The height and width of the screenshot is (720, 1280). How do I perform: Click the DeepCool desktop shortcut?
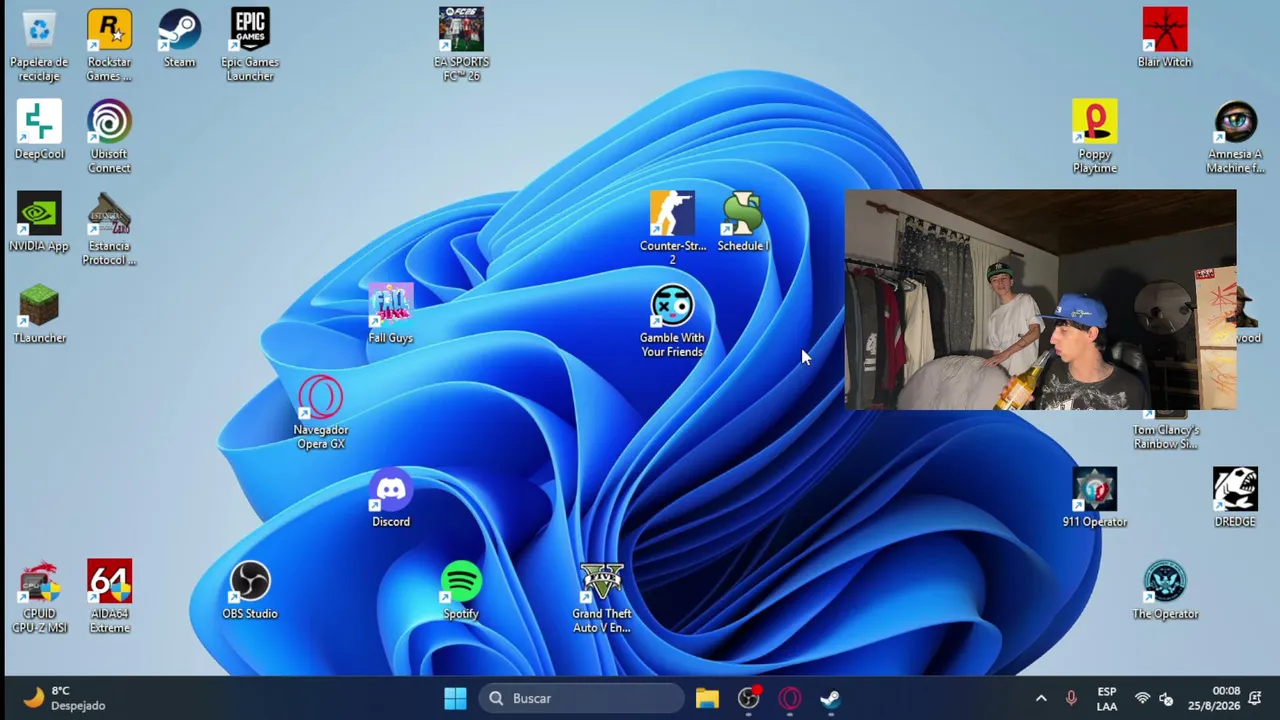(39, 131)
